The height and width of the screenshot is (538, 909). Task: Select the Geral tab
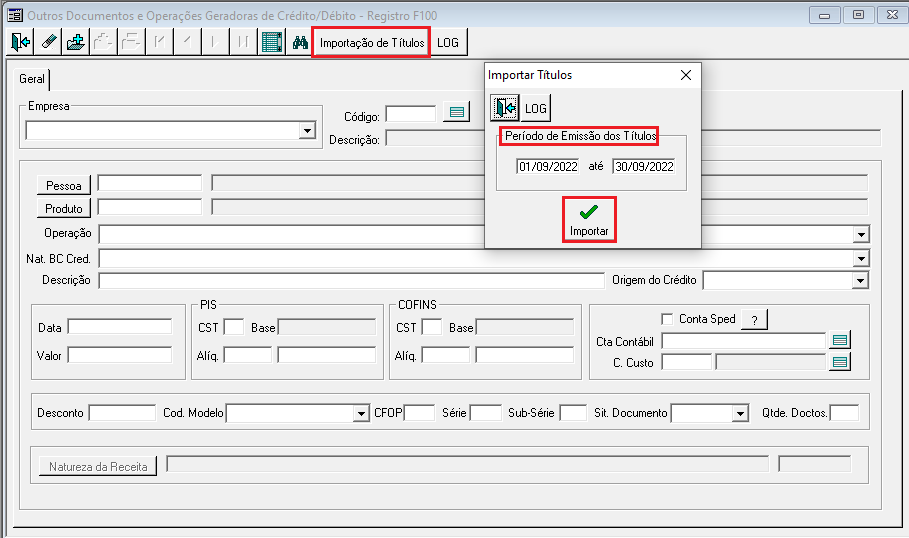[x=32, y=79]
